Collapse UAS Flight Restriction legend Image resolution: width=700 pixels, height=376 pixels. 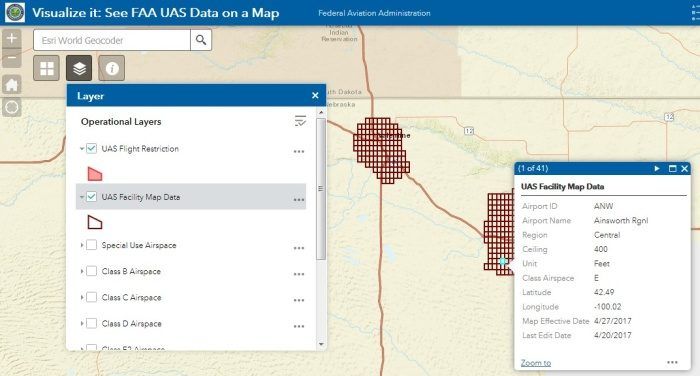pyautogui.click(x=82, y=148)
